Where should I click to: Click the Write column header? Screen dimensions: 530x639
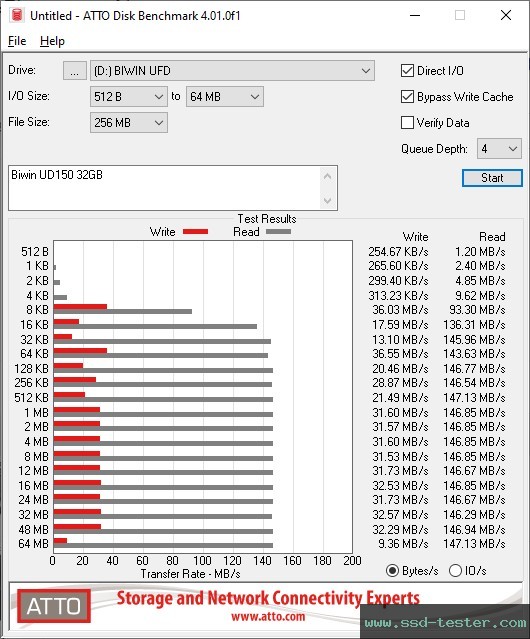pyautogui.click(x=415, y=237)
